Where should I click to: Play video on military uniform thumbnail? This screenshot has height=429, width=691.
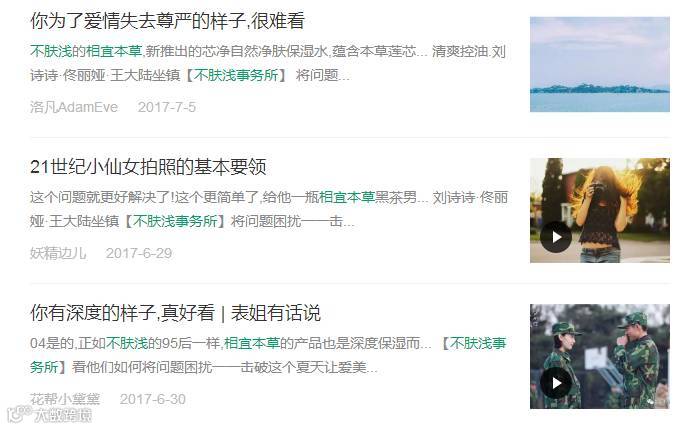pos(556,383)
